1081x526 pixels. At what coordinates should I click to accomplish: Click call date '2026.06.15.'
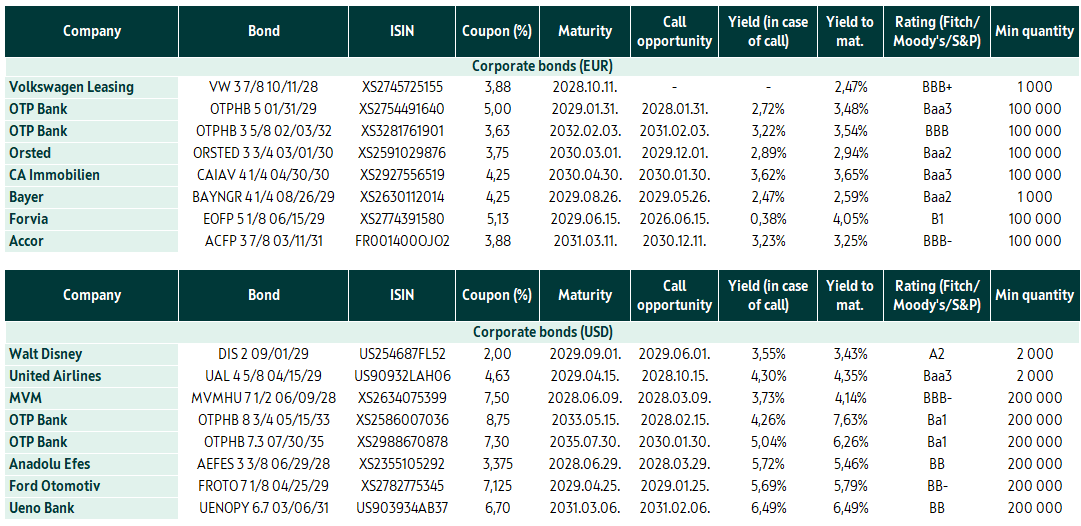click(674, 219)
